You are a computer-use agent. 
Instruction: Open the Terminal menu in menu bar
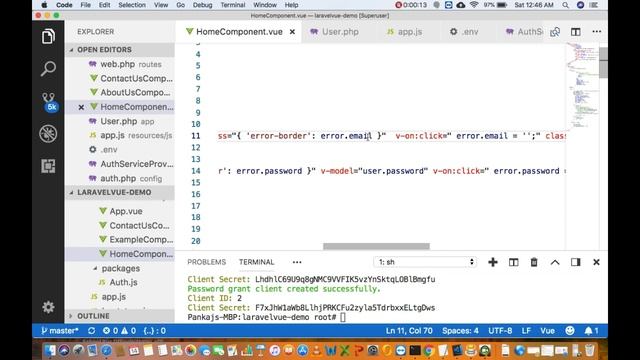pos(233,5)
